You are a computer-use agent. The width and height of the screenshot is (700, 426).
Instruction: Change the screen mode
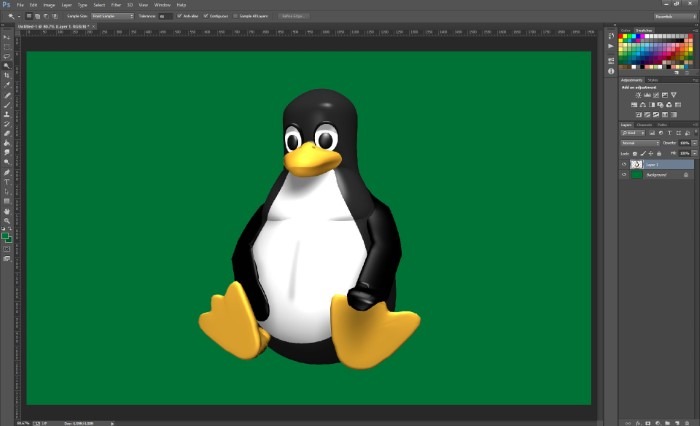point(7,259)
